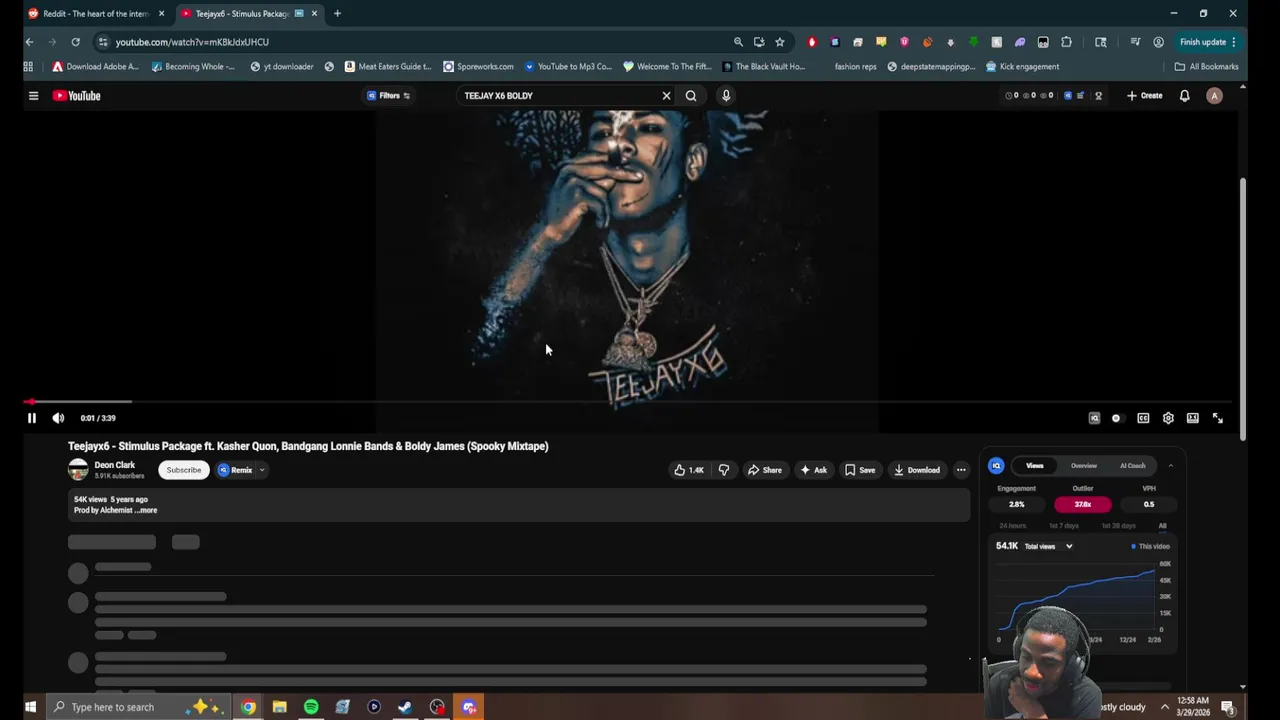The image size is (1280, 720).
Task: Open the Windows Start menu
Action: (30, 707)
